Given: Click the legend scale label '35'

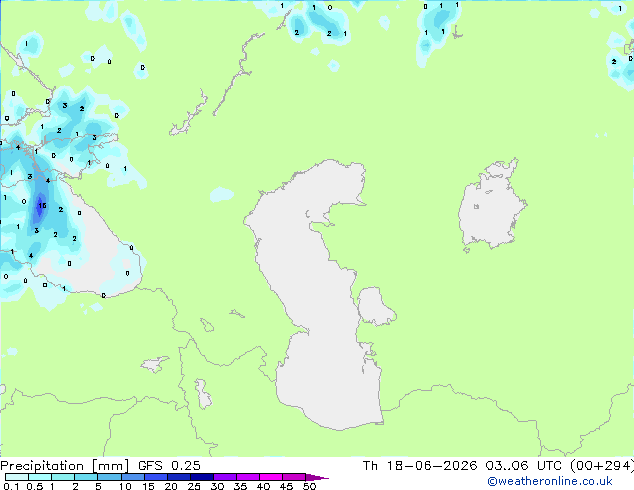Looking at the screenshot, I should pos(240,486).
